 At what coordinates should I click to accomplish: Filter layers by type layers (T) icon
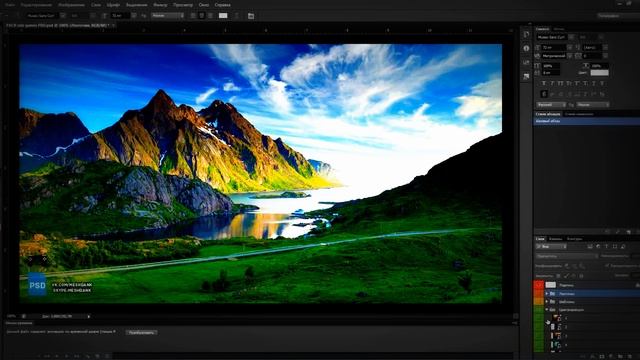[607, 247]
